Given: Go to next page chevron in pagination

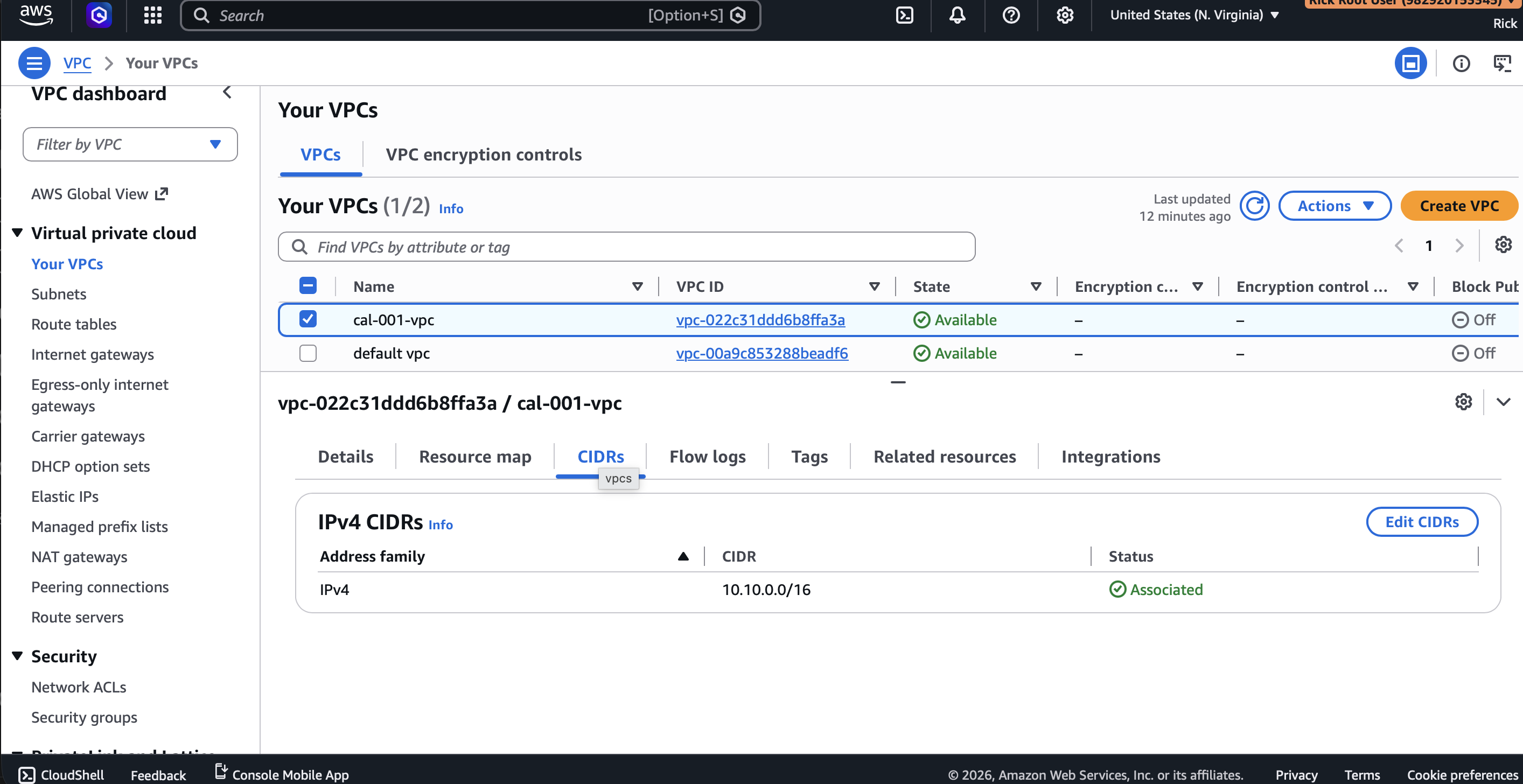Looking at the screenshot, I should 1459,246.
